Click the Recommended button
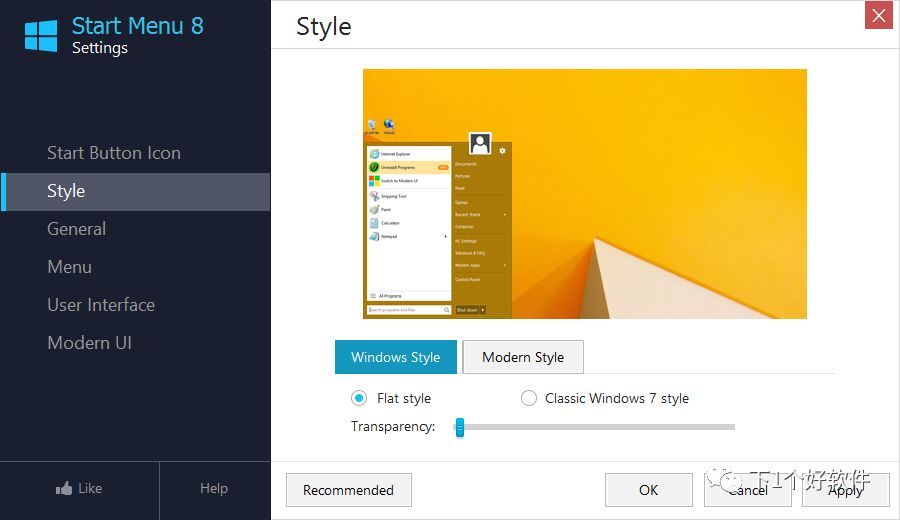 [348, 490]
